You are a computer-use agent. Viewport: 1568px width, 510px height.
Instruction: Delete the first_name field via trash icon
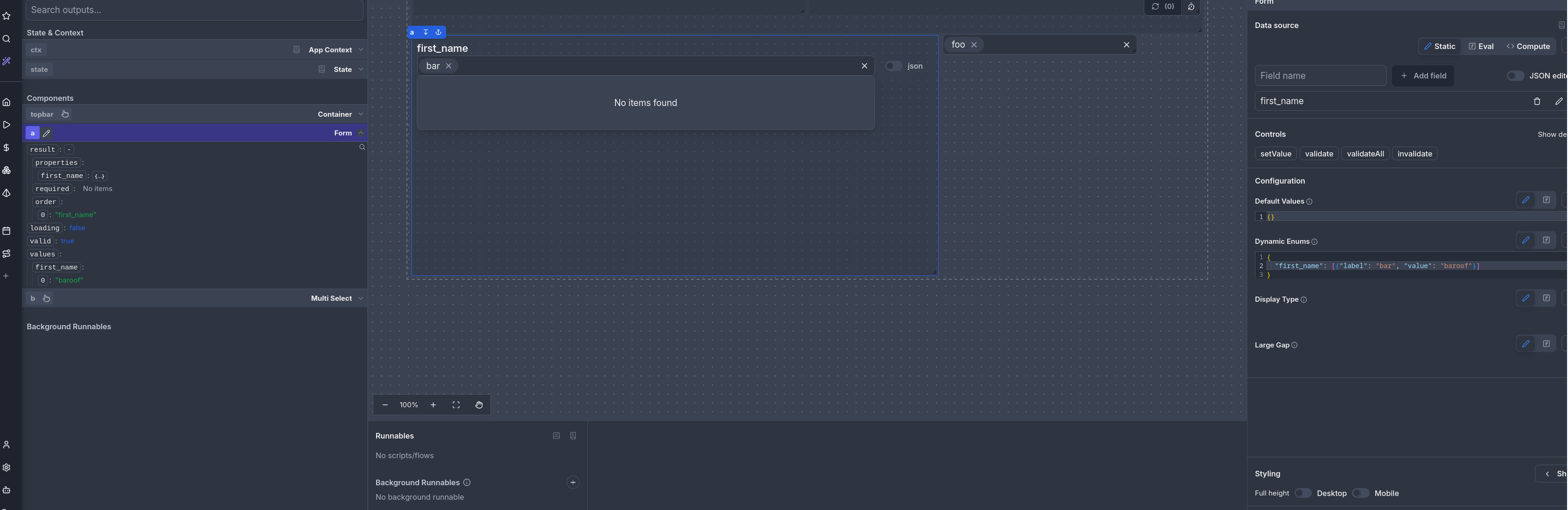[x=1536, y=102]
